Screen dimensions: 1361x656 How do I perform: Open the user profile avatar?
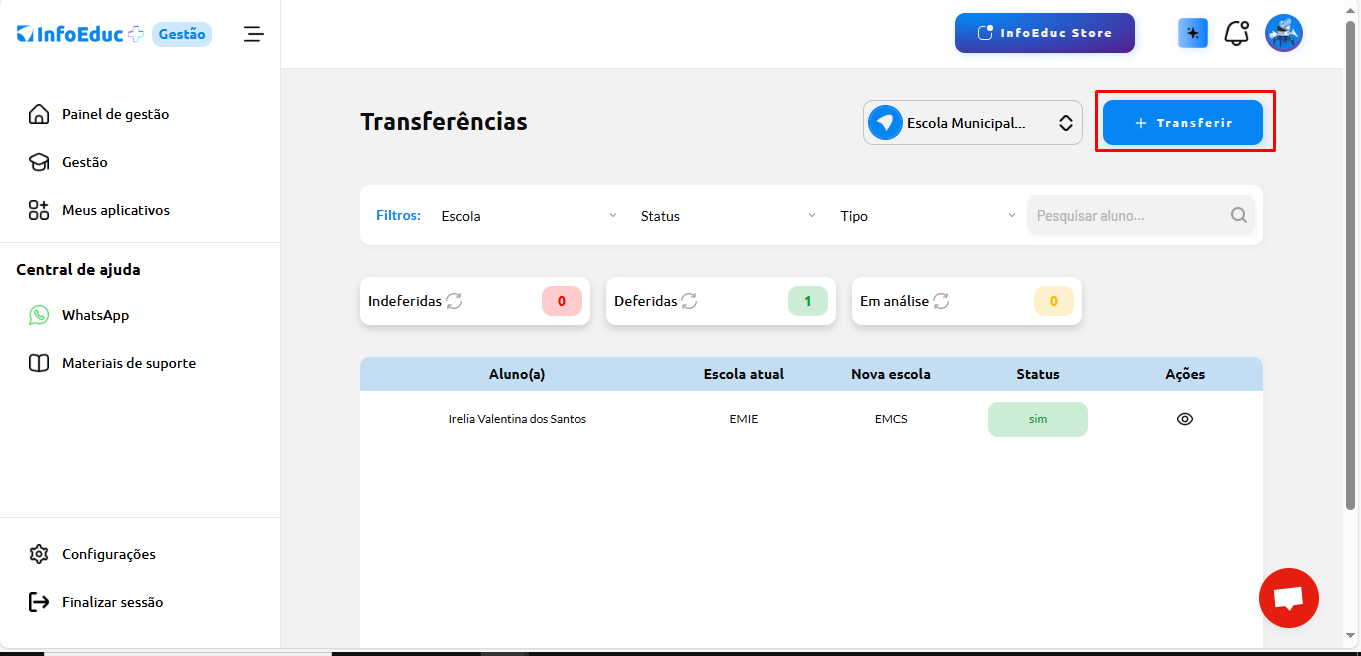click(1284, 33)
